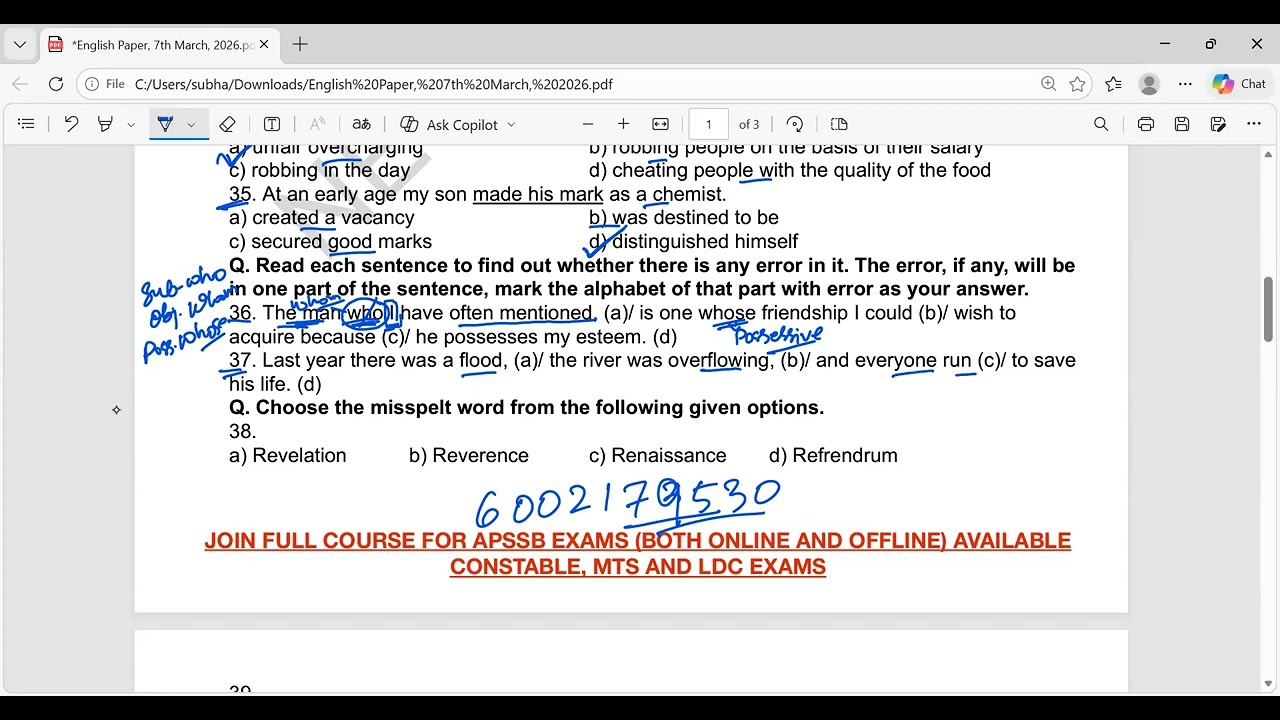Switch page view layout icon
The width and height of the screenshot is (1280, 720).
(x=839, y=124)
